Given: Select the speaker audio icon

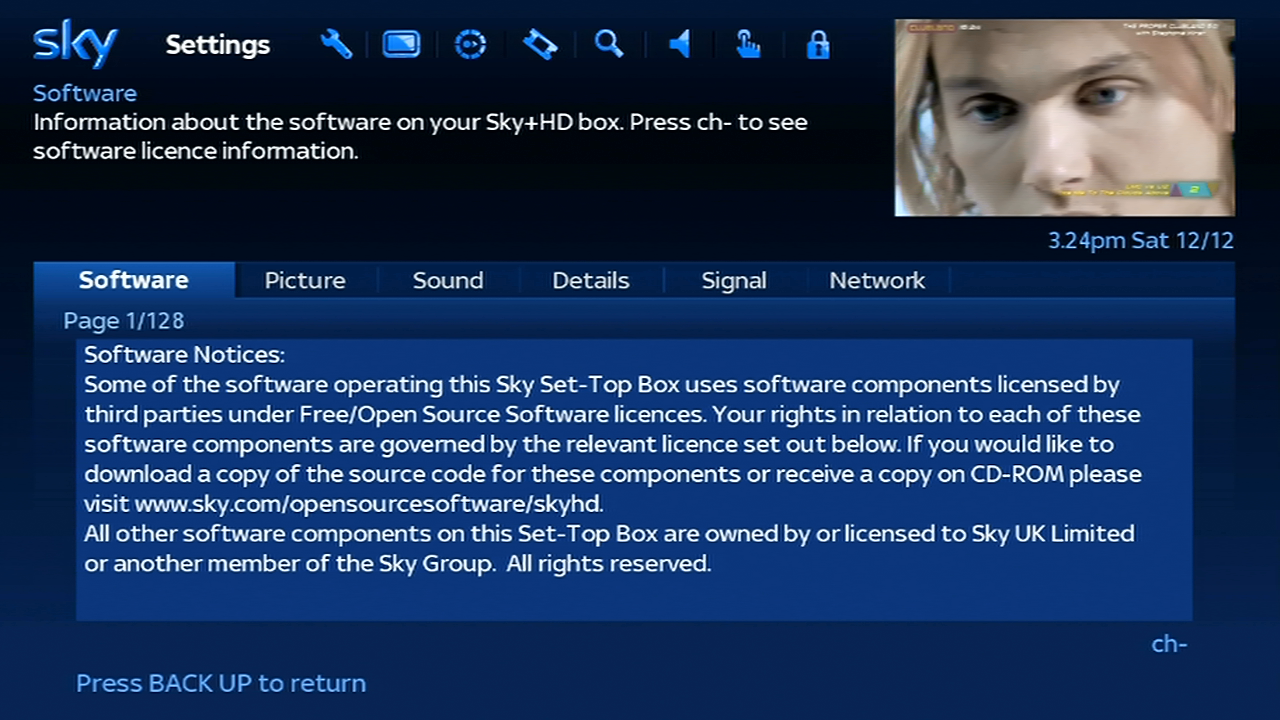Looking at the screenshot, I should [680, 45].
